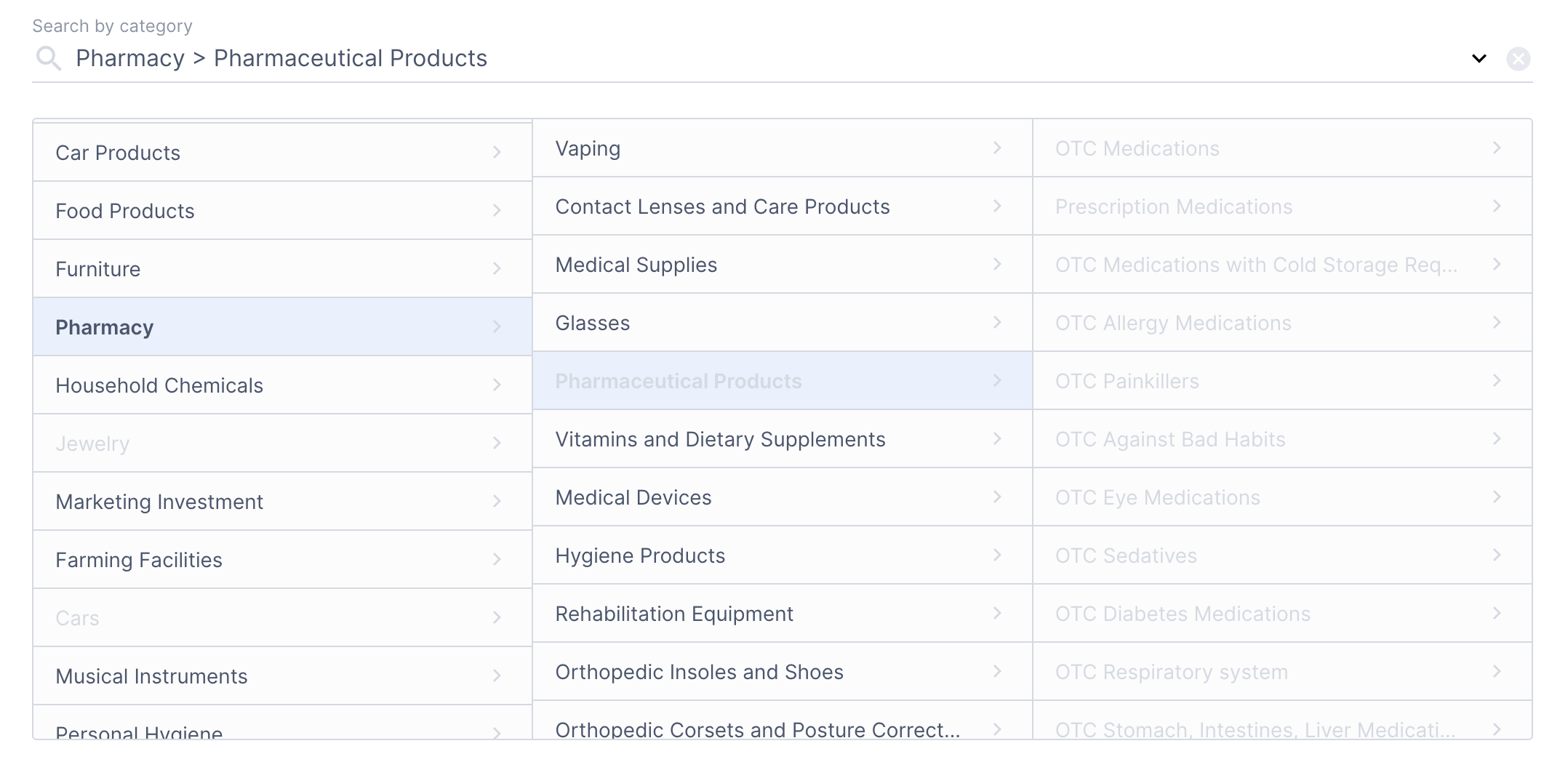Screen dimensions: 1568x762
Task: Choose OTC Painkillers item
Action: (x=1282, y=381)
